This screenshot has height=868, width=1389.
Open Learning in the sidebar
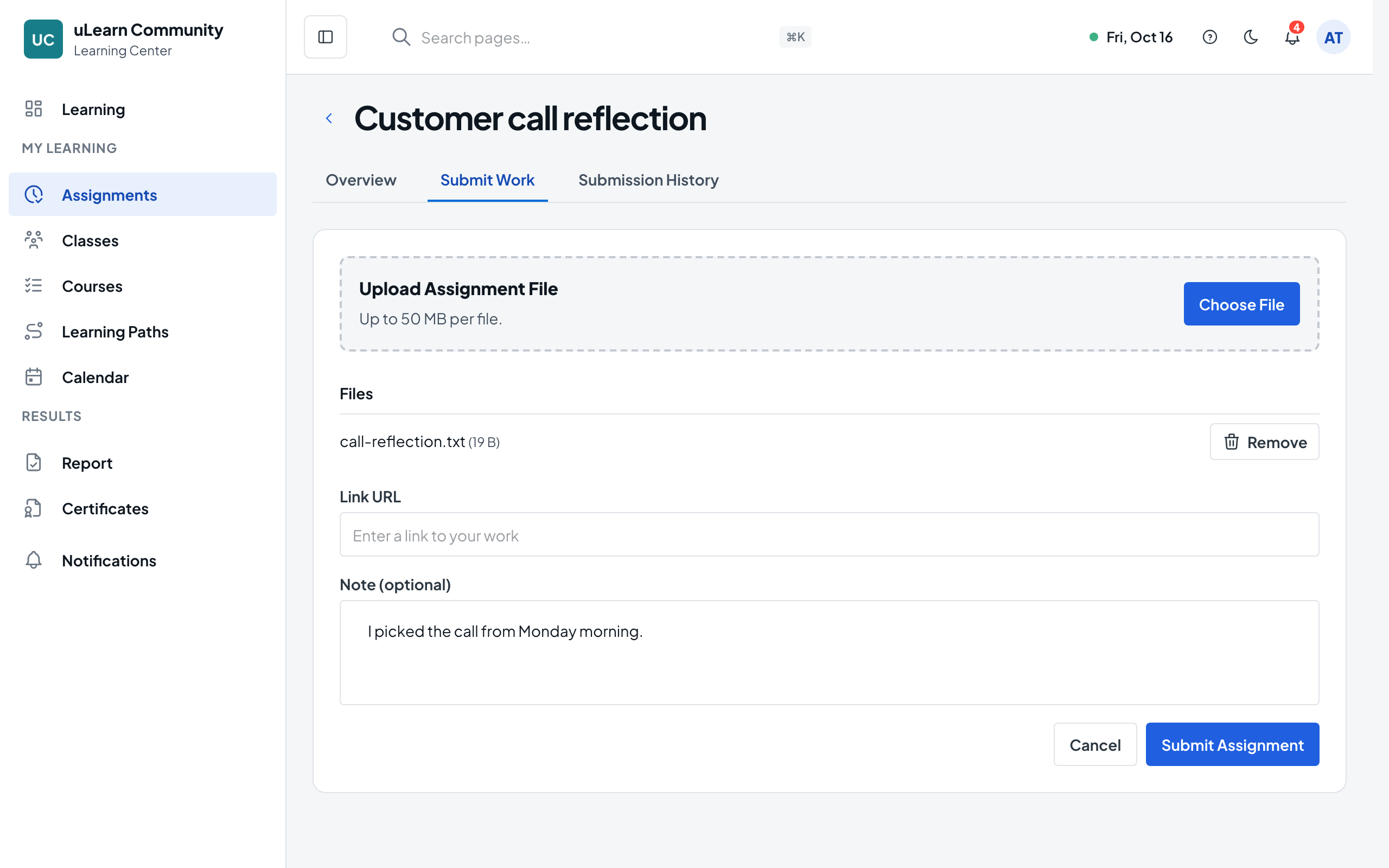pyautogui.click(x=142, y=109)
